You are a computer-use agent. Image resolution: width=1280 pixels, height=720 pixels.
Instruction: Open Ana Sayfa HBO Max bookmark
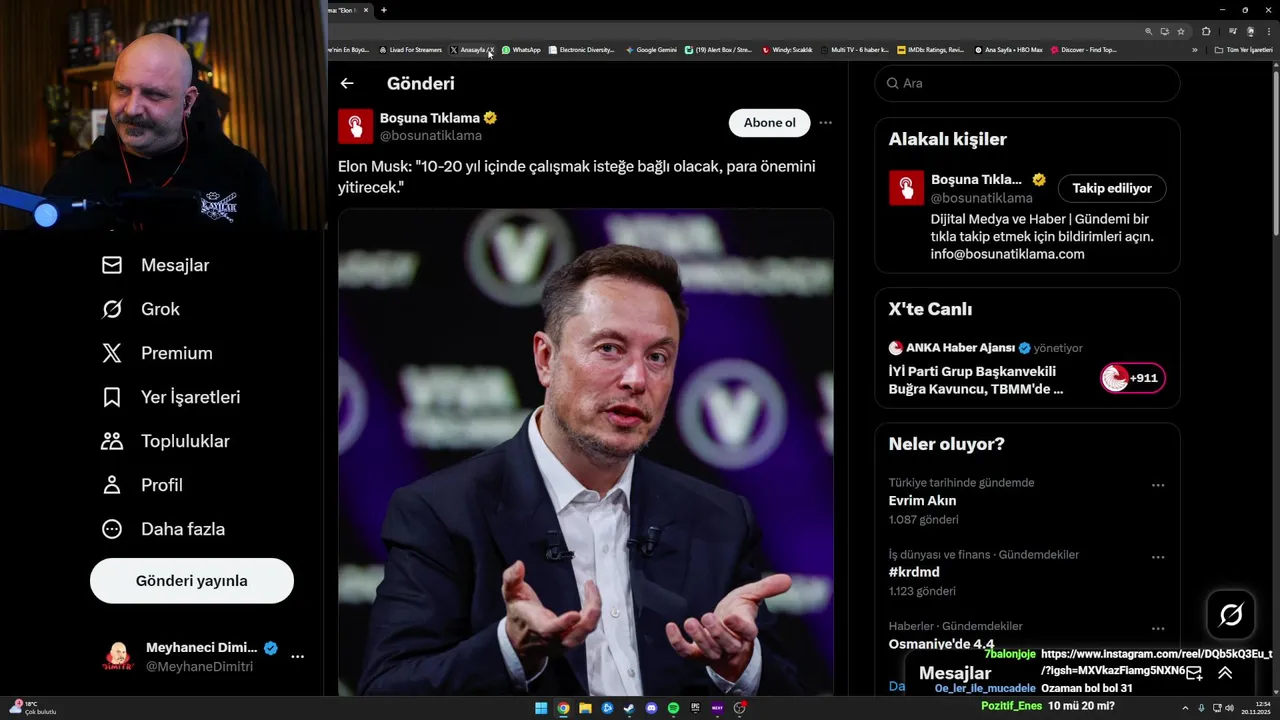(1008, 50)
